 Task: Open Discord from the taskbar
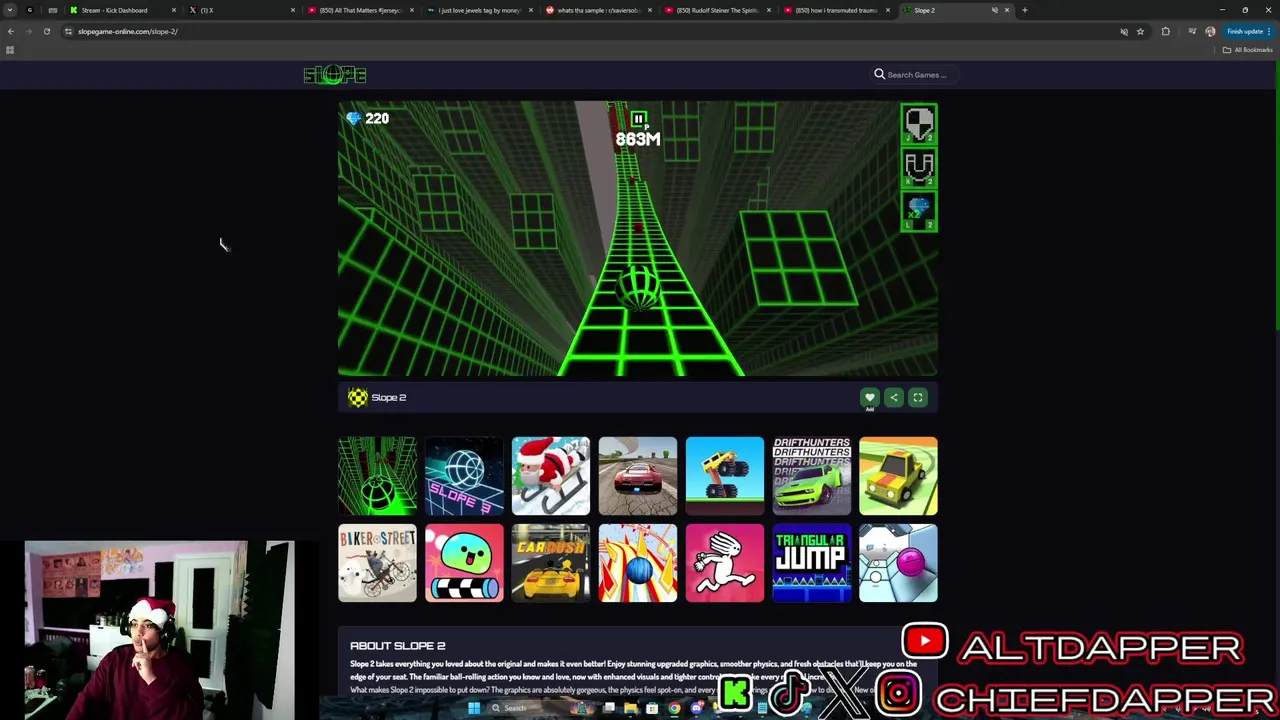pyautogui.click(x=697, y=708)
